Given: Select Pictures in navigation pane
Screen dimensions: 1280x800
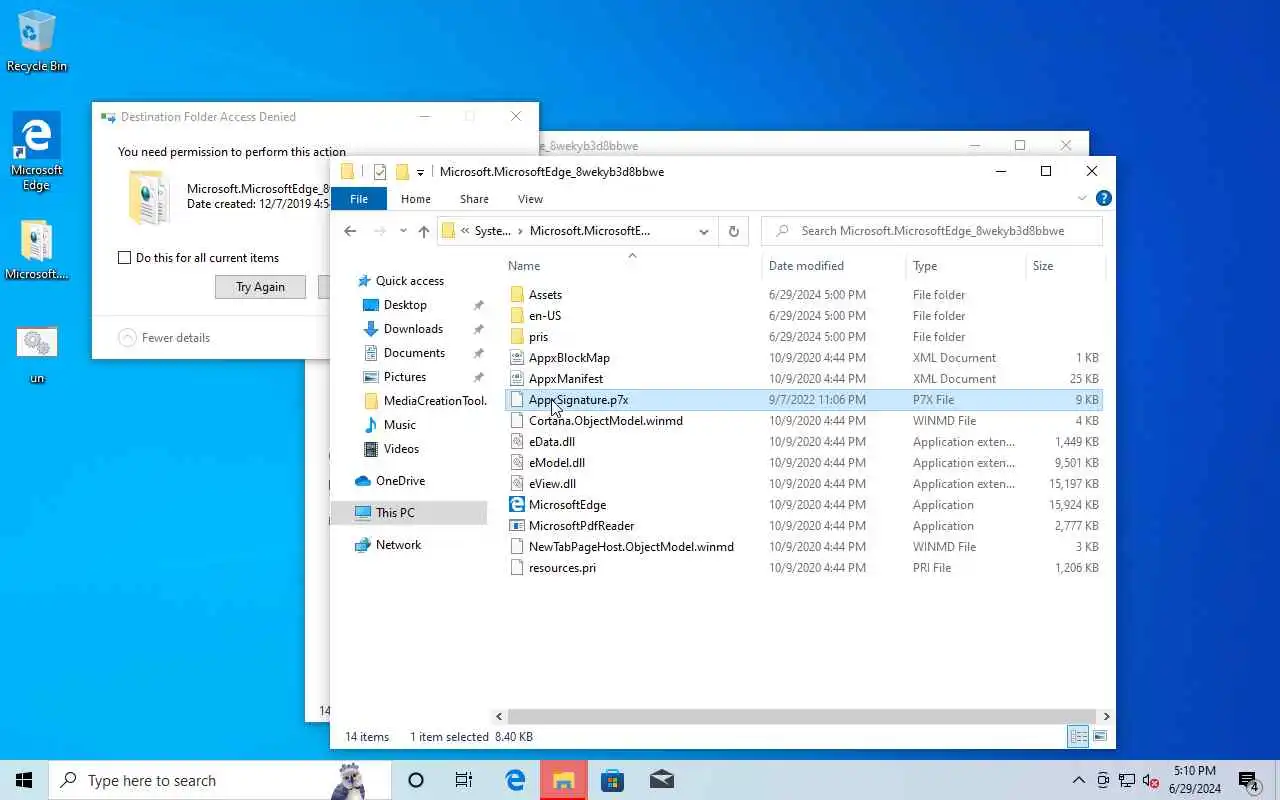Looking at the screenshot, I should [405, 377].
